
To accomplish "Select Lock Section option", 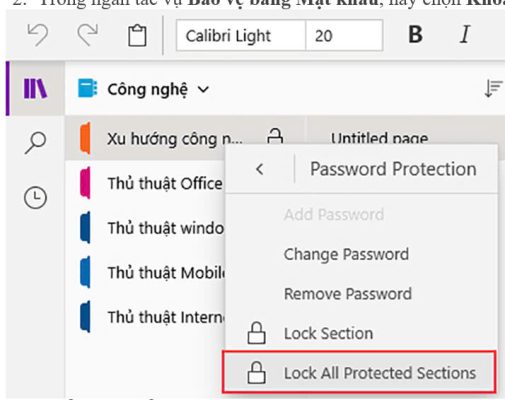I will (x=328, y=333).
